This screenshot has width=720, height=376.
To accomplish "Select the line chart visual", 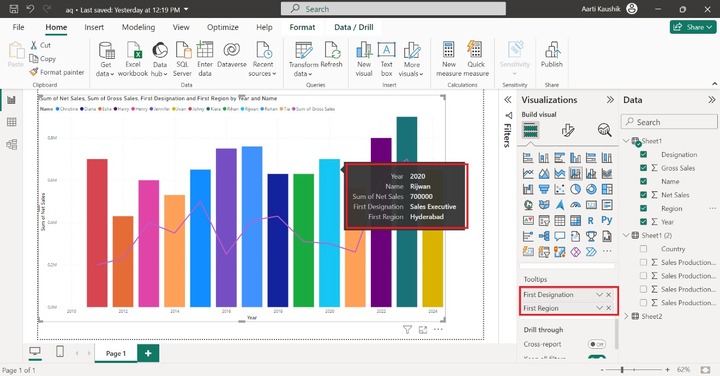I will coord(528,174).
